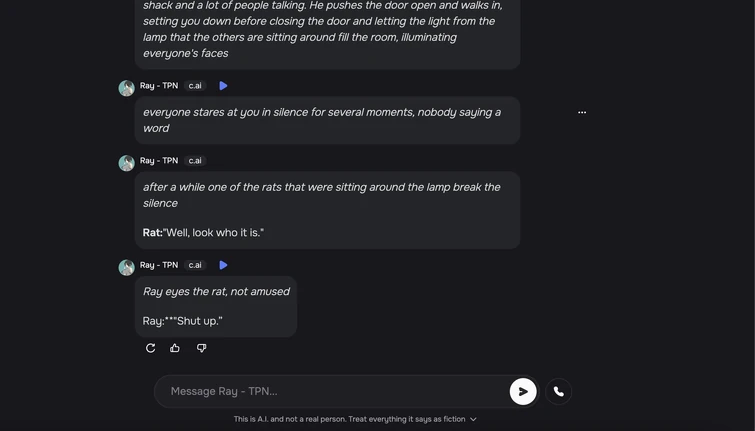Like the last message with thumbs up
755x431 pixels.
tap(175, 348)
